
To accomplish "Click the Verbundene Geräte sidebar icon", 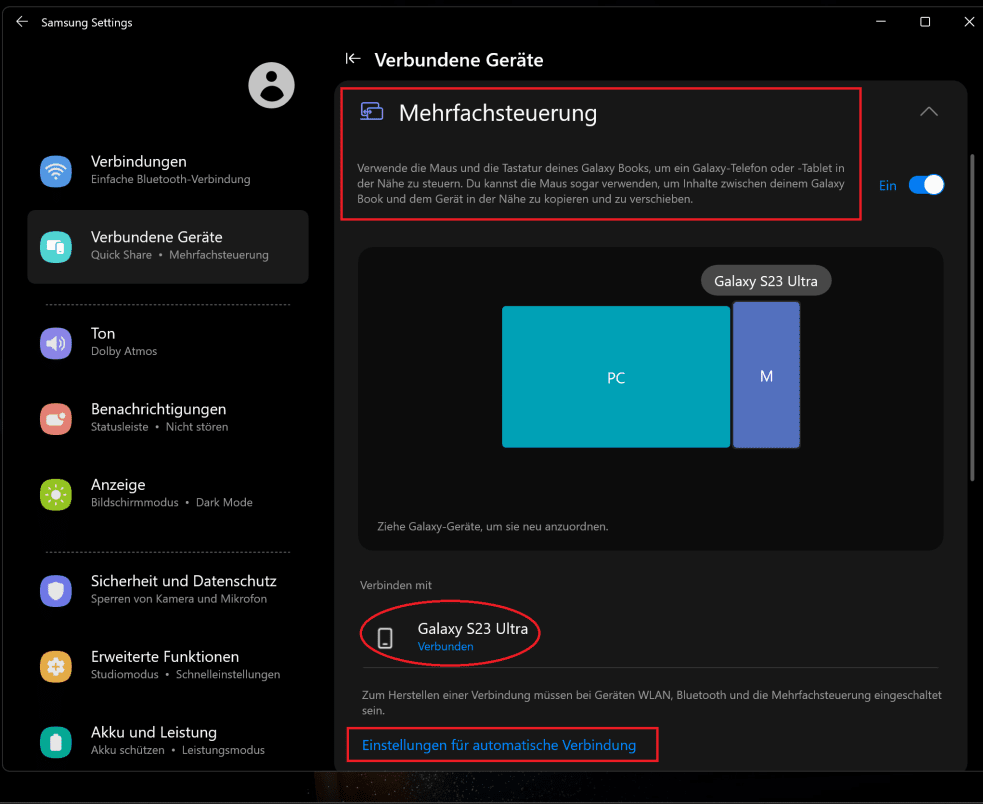I will pos(56,247).
